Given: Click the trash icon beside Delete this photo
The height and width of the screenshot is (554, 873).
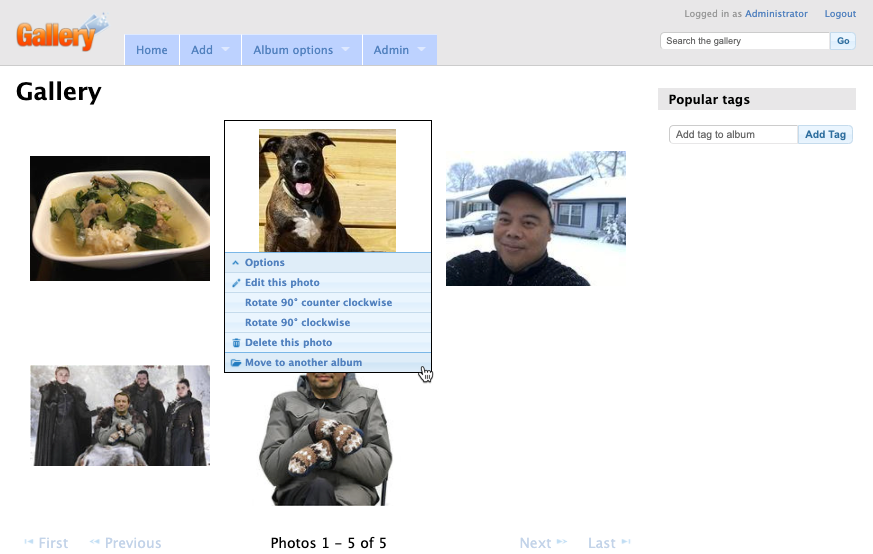Looking at the screenshot, I should pyautogui.click(x=236, y=343).
